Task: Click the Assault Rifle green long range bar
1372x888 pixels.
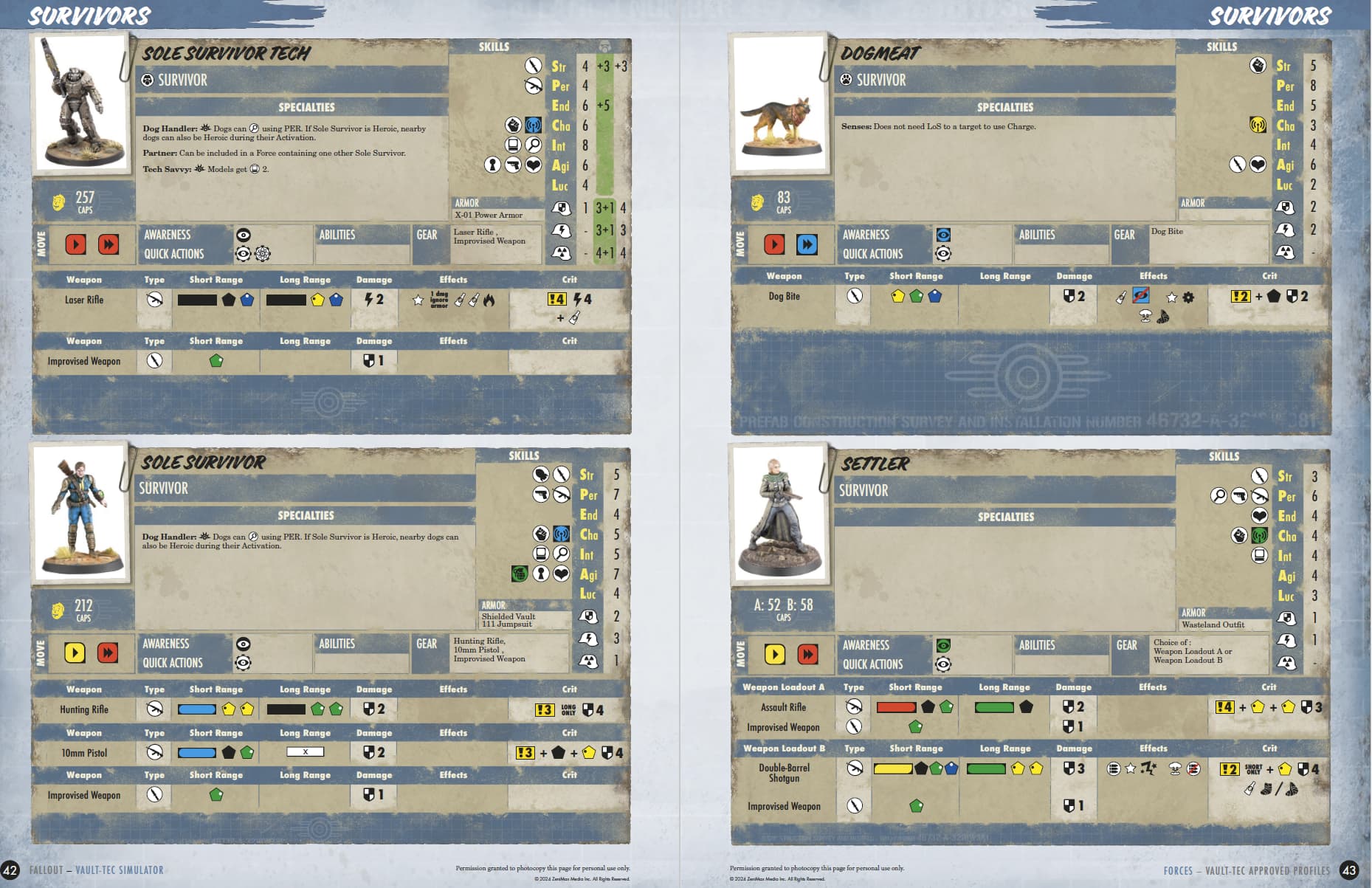Action: 994,707
